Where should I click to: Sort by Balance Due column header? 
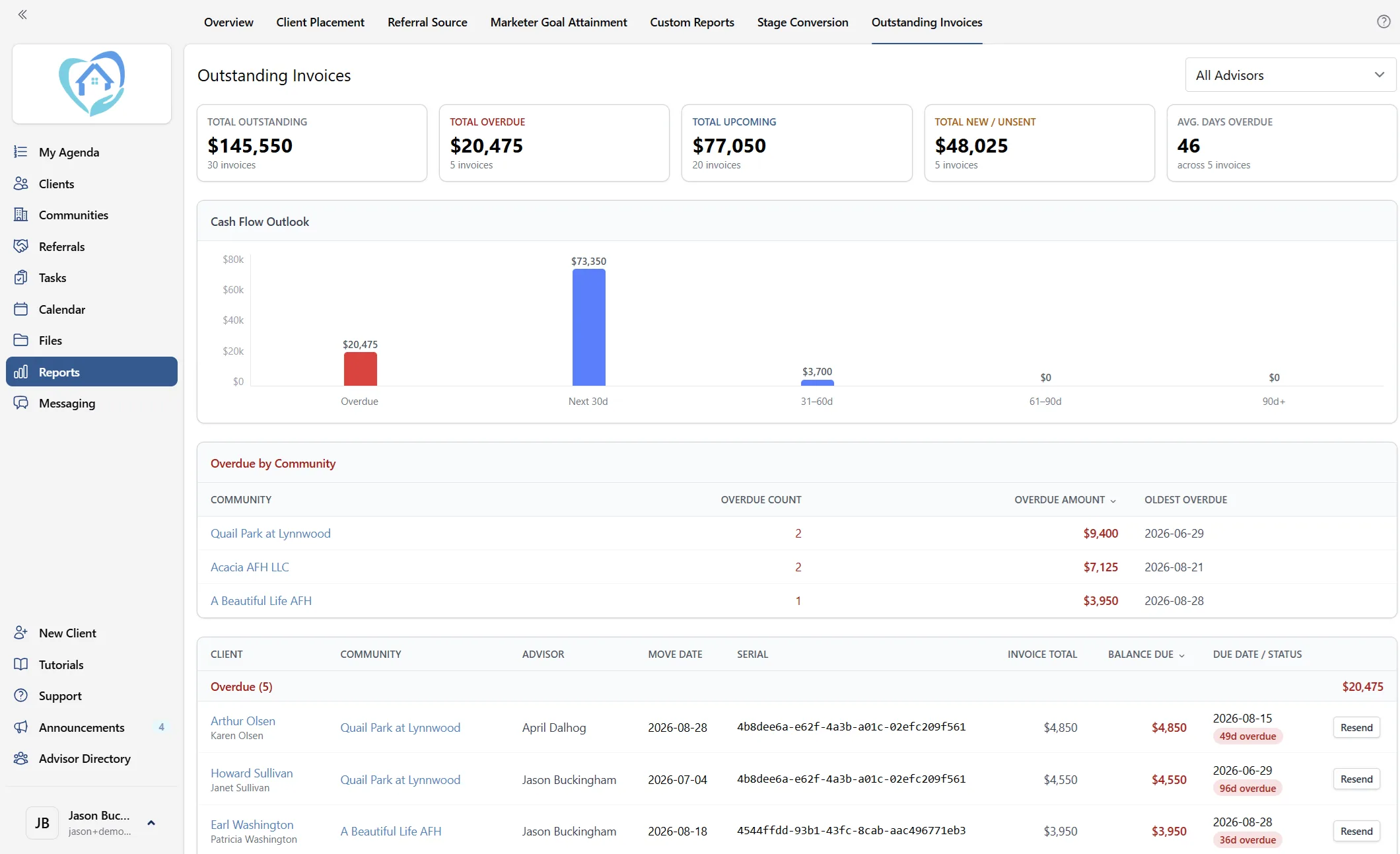click(x=1146, y=655)
